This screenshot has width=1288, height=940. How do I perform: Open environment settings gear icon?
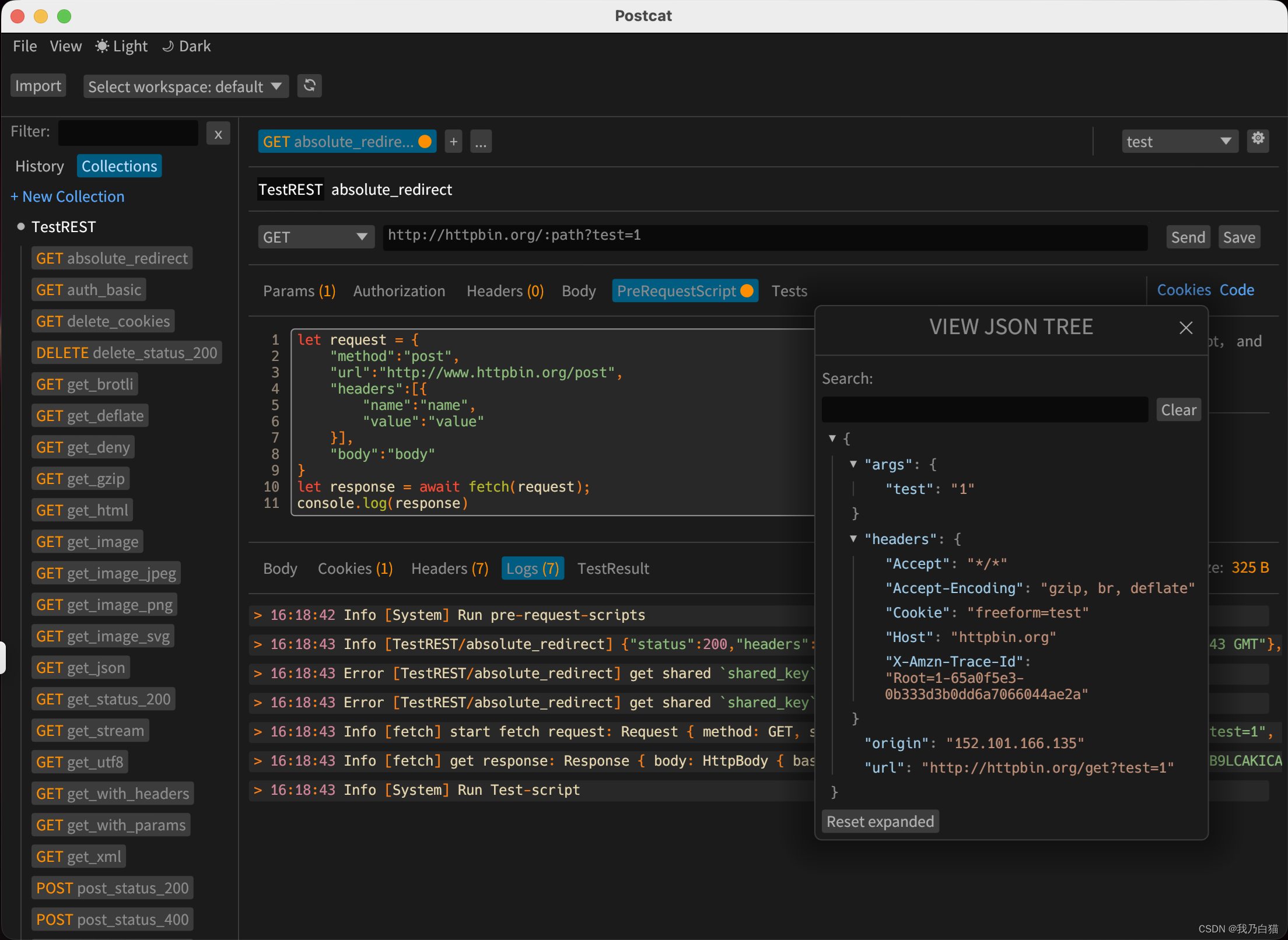click(1258, 139)
